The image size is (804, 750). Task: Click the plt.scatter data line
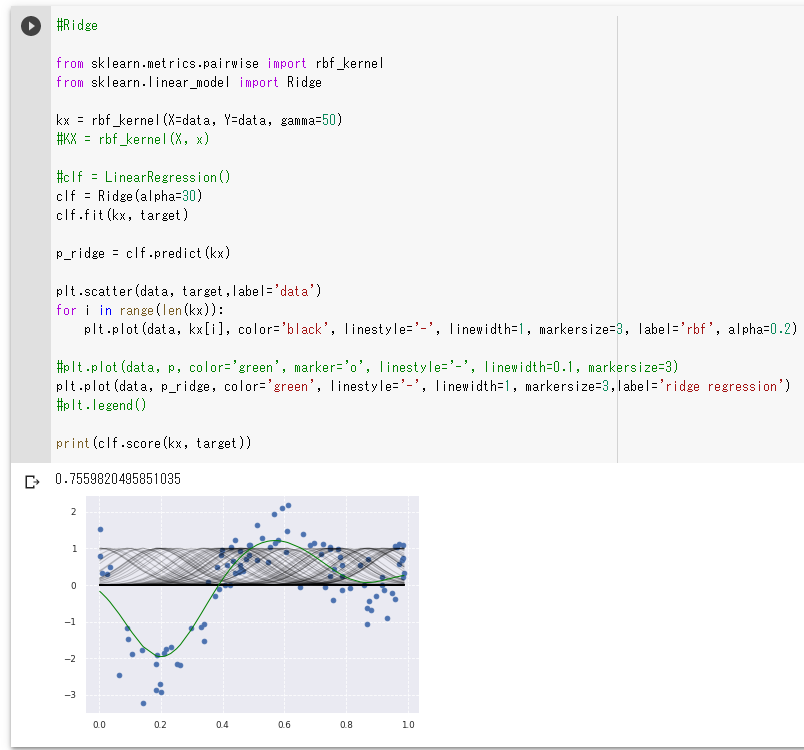pos(189,291)
